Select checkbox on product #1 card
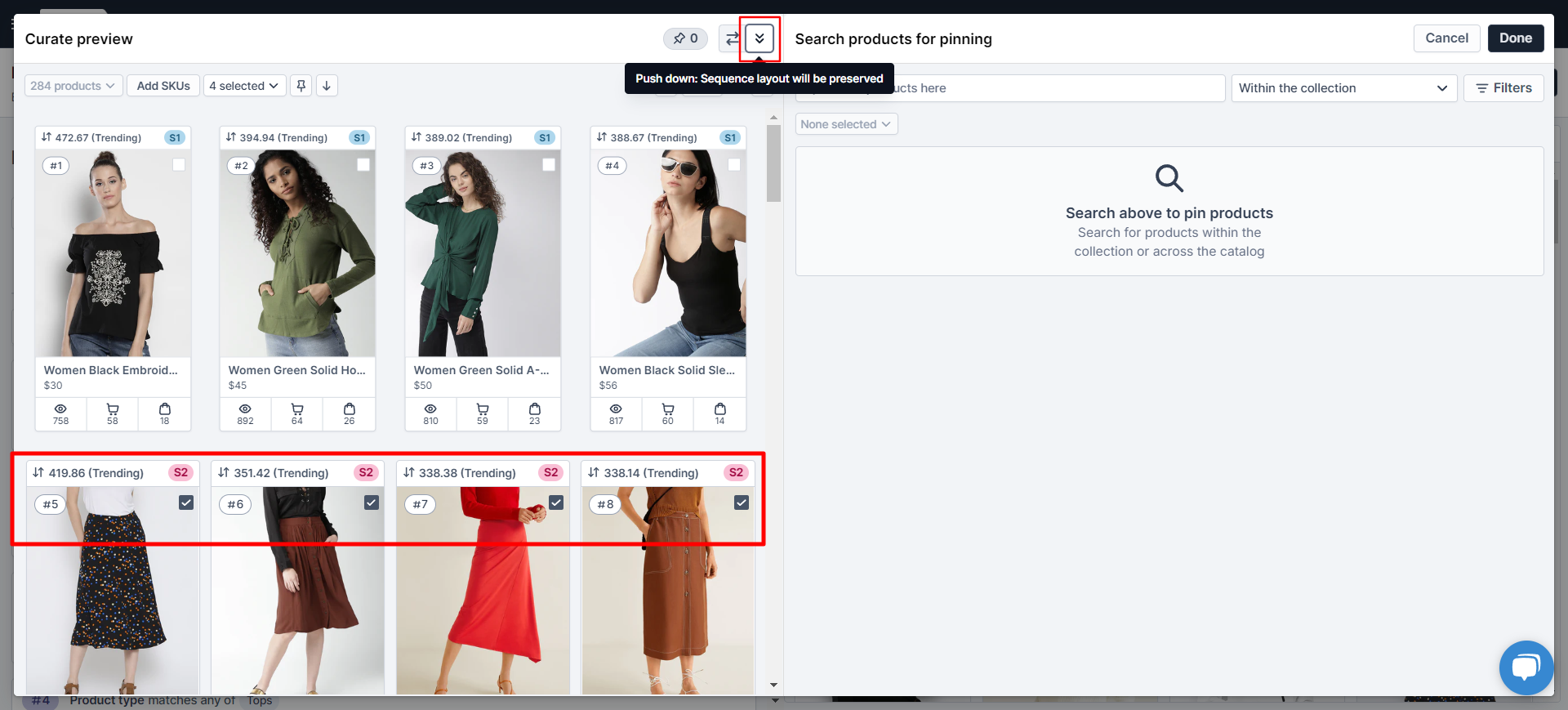The width and height of the screenshot is (1568, 710). (179, 165)
